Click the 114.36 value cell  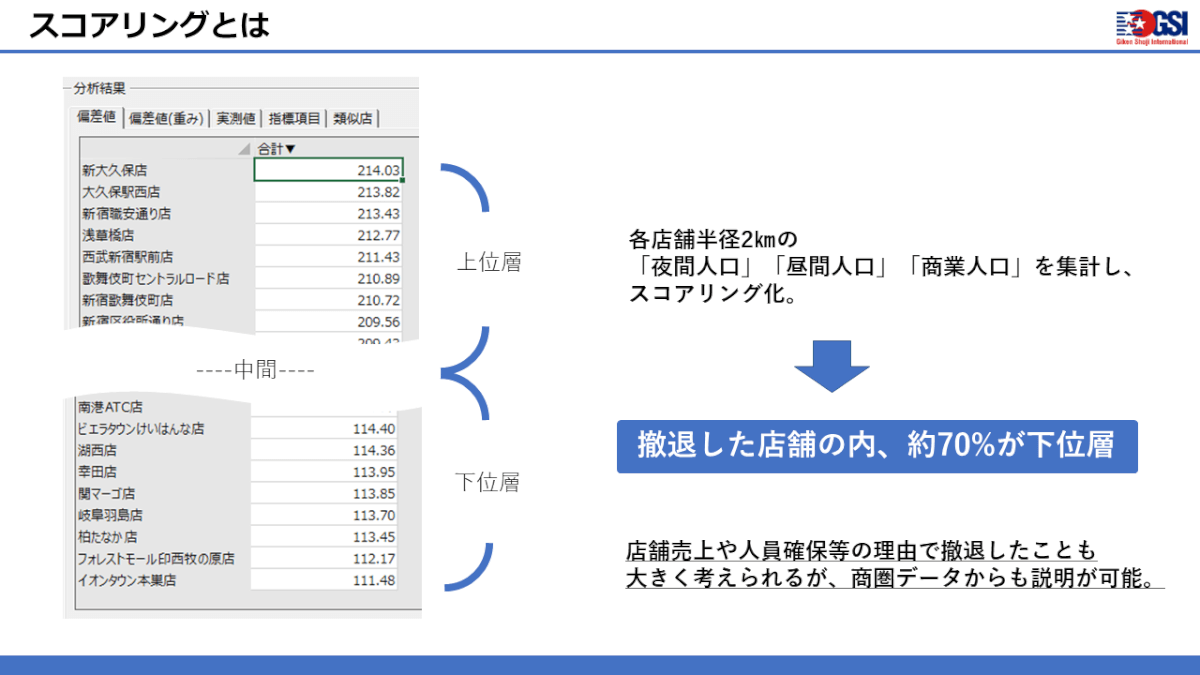point(325,450)
